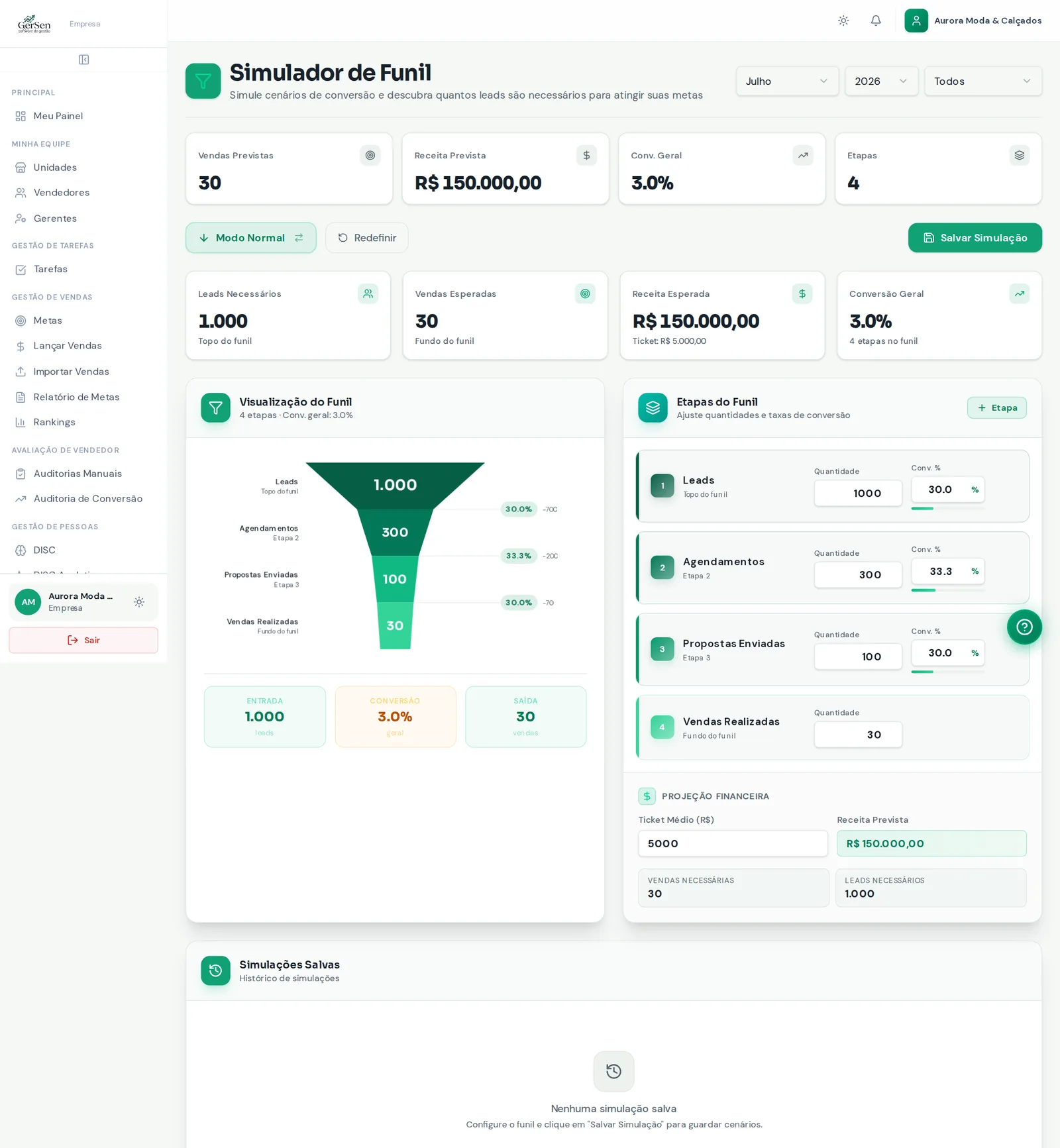This screenshot has height=1148, width=1060.
Task: Click Conv. Geral trend icon
Action: tap(803, 155)
